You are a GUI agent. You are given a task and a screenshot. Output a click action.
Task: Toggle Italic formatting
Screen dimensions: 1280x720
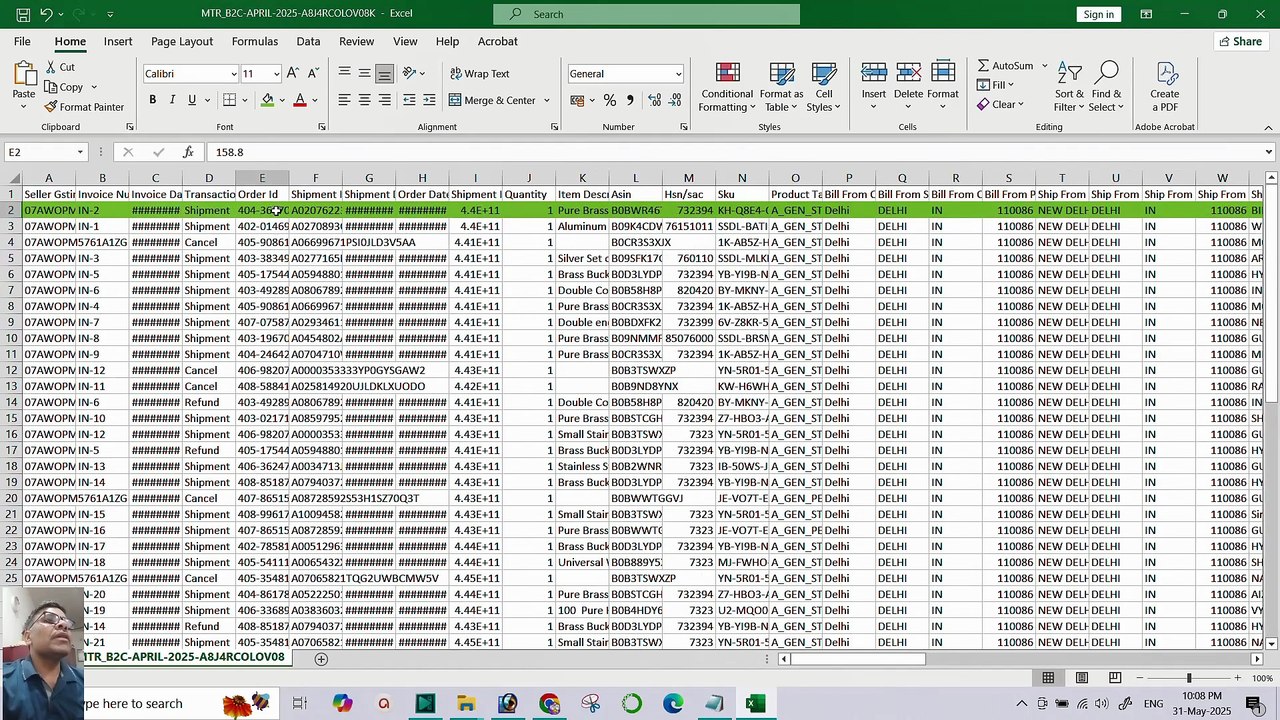172,100
